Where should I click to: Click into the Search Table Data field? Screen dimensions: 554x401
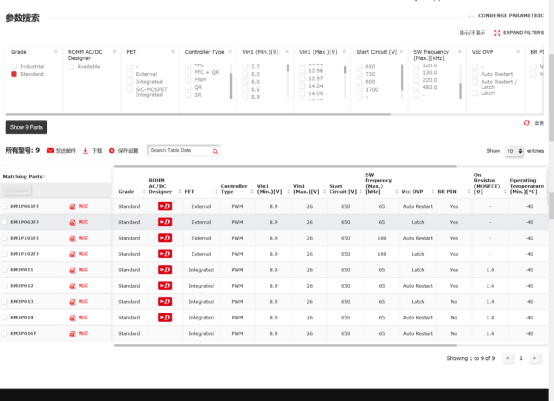click(180, 151)
